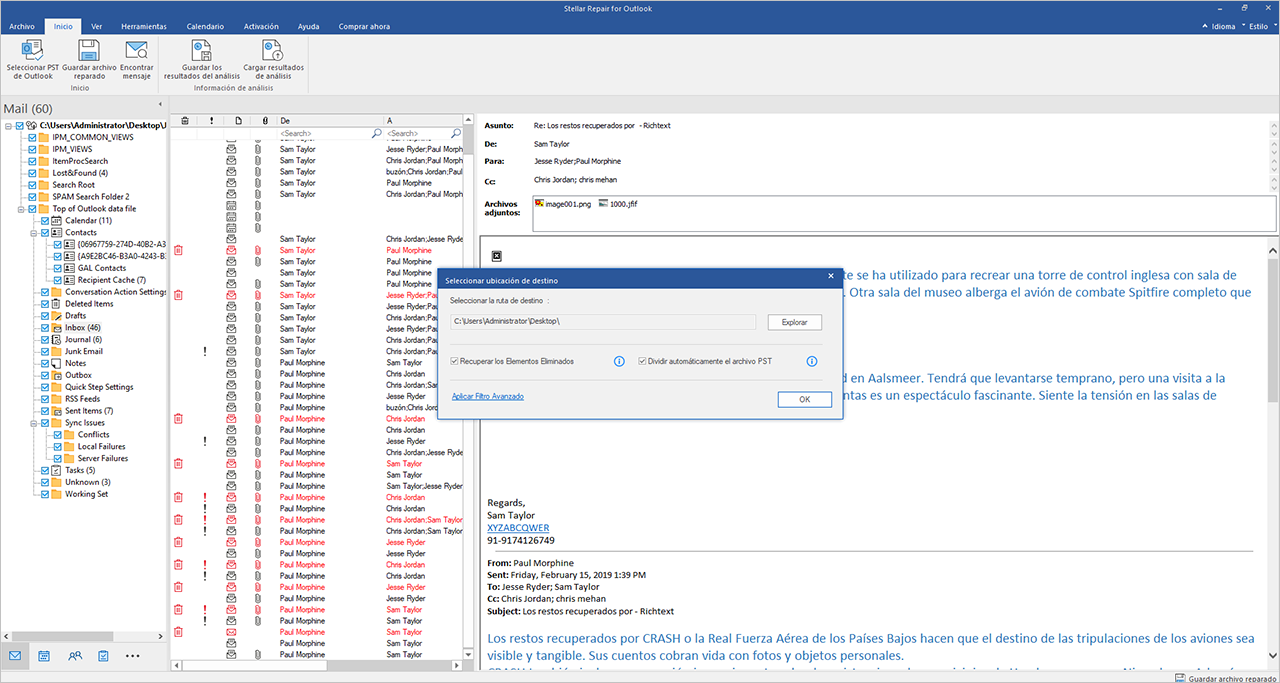The image size is (1280, 683).
Task: Open the Herramientas ribbon tab
Action: pos(144,26)
